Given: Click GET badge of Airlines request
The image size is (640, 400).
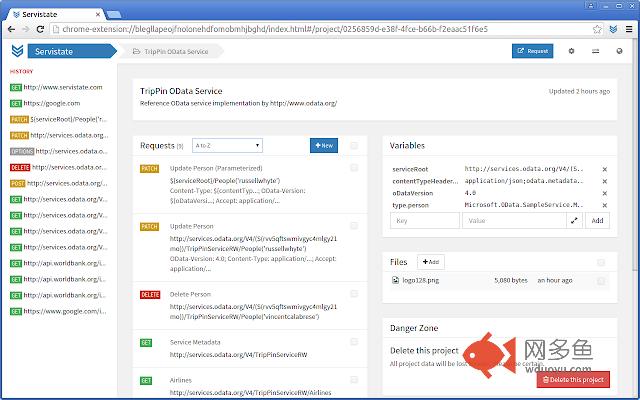Looking at the screenshot, I should 146,380.
